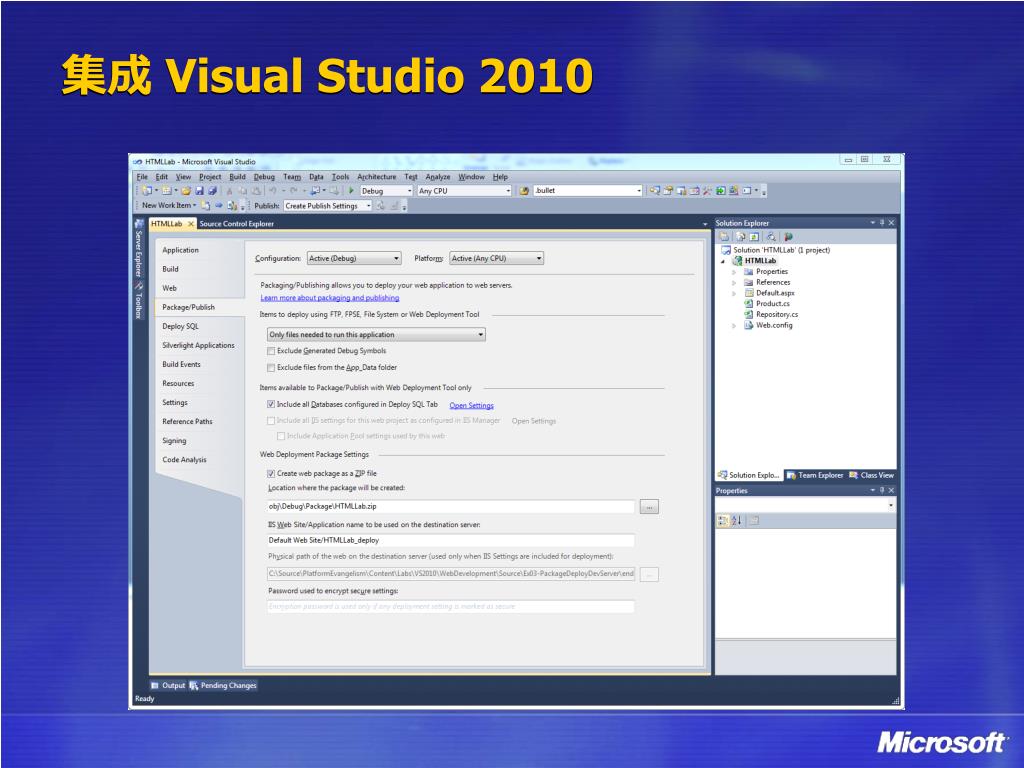Select the Code Analysis properties tab
This screenshot has height=768, width=1024.
click(x=184, y=460)
